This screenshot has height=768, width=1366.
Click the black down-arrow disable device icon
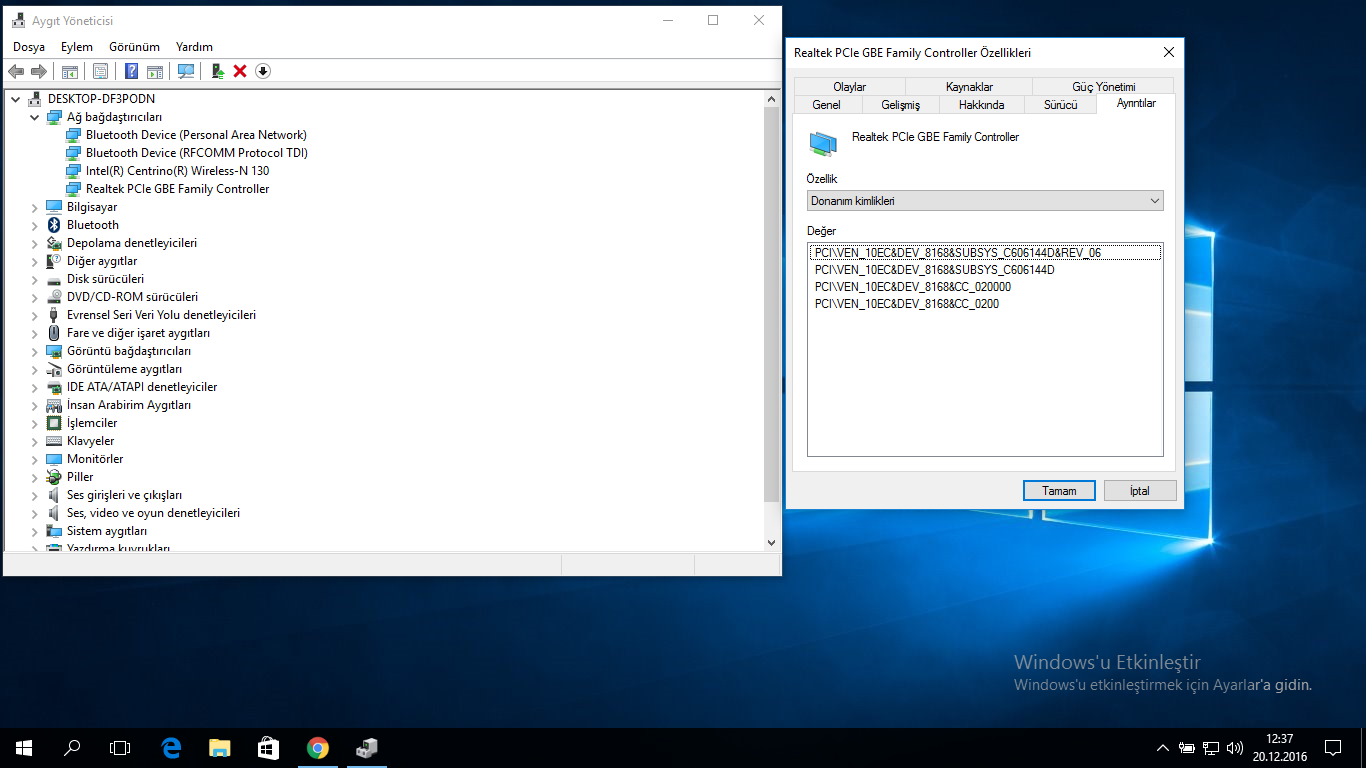click(x=263, y=71)
